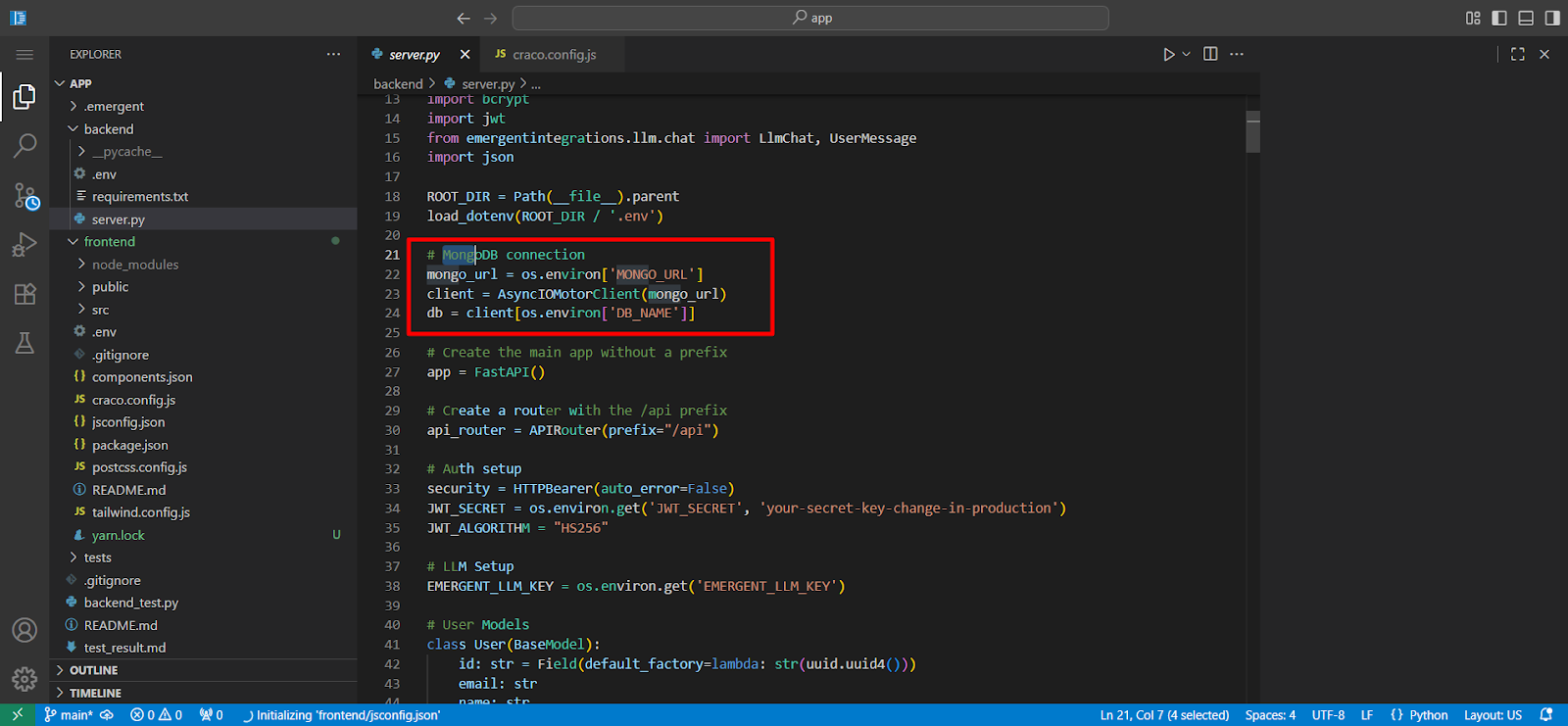Split the editor to the right
This screenshot has height=726, width=1568.
pyautogui.click(x=1210, y=55)
